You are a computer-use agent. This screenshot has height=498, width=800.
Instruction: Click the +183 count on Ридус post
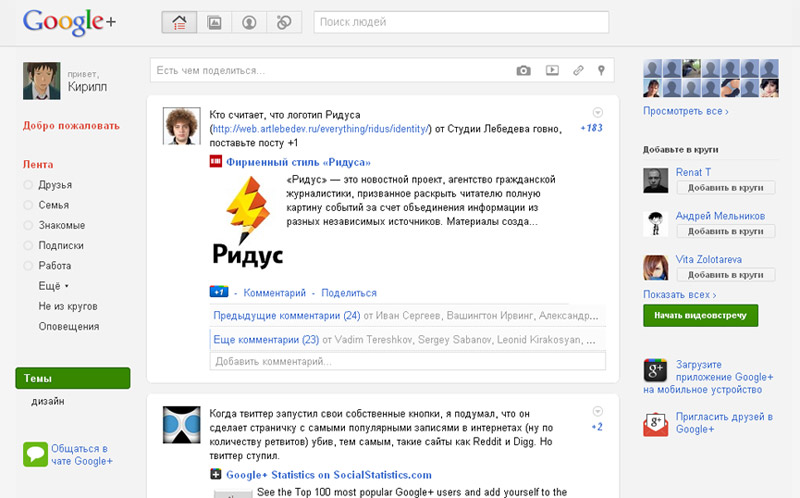pos(591,128)
